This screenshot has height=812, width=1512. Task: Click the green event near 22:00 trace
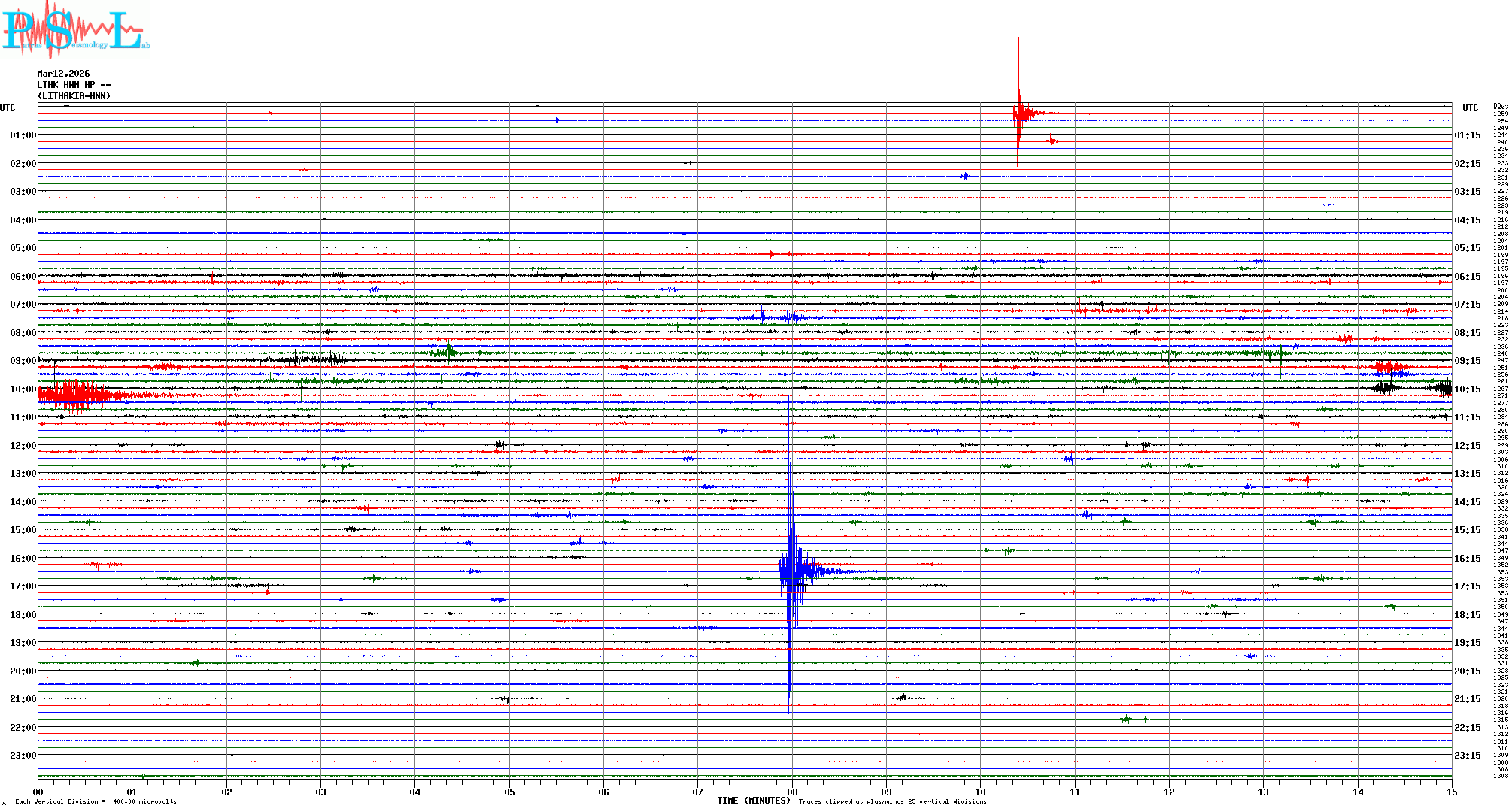pos(1127,720)
